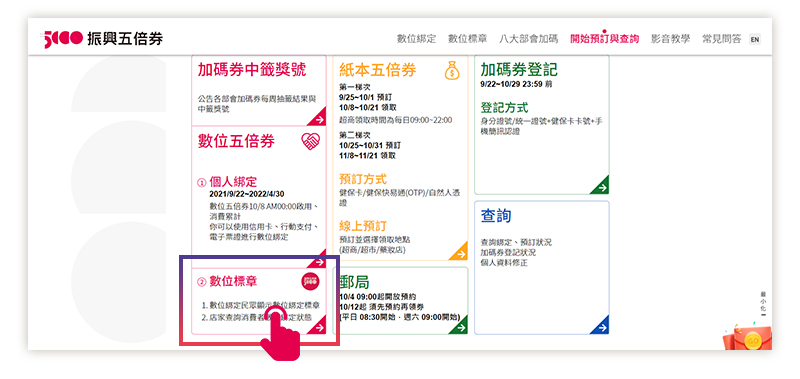The image size is (800, 379).
Task: Click the round red badge beside 數位標章
Action: coord(310,281)
